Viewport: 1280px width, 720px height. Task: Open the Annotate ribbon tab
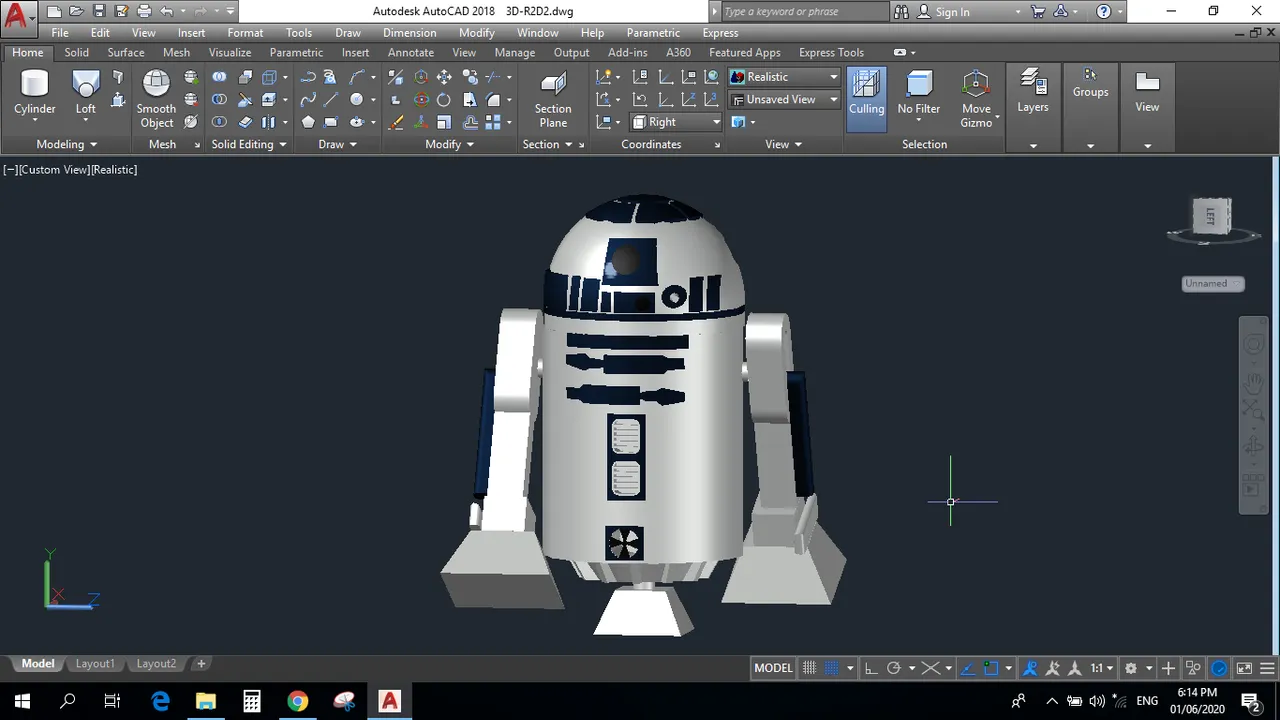tap(411, 52)
